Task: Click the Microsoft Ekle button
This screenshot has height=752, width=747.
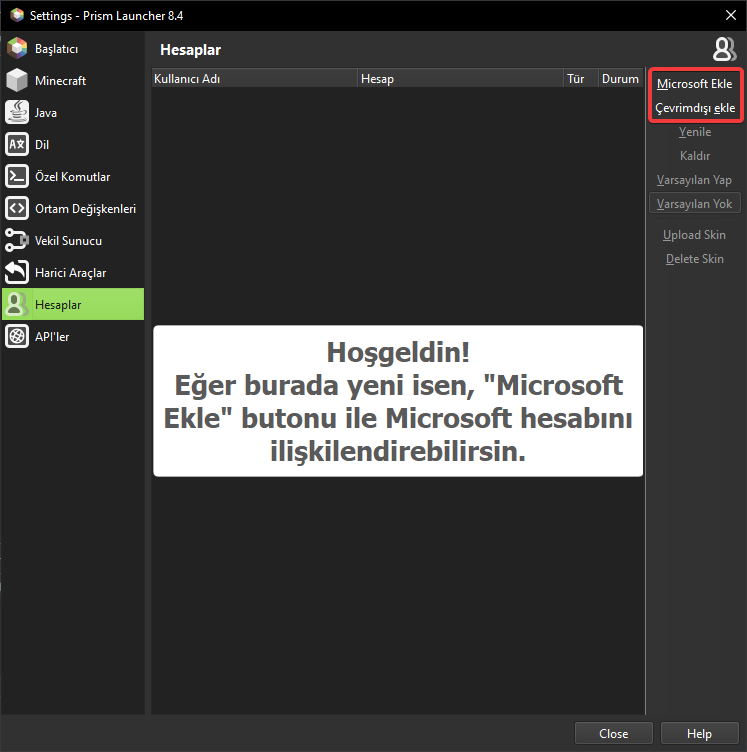Action: tap(695, 83)
